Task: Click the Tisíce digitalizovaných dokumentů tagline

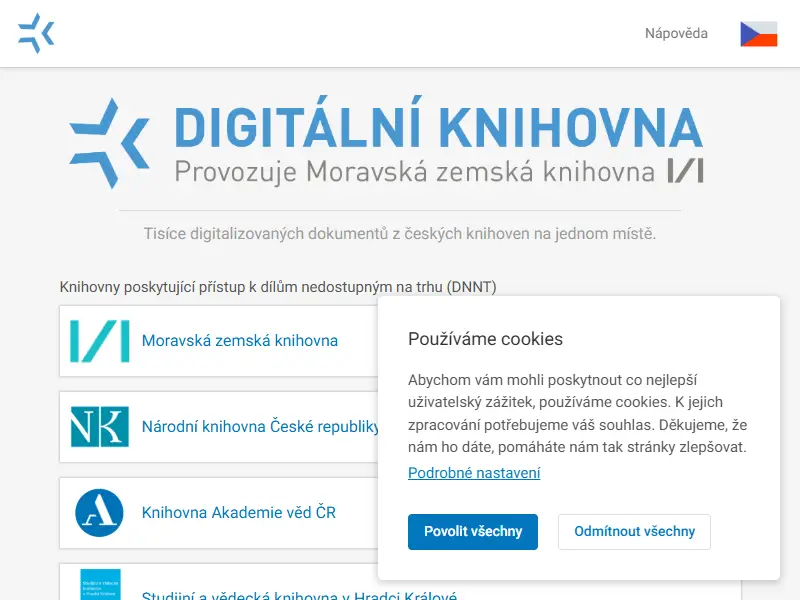Action: 399,234
